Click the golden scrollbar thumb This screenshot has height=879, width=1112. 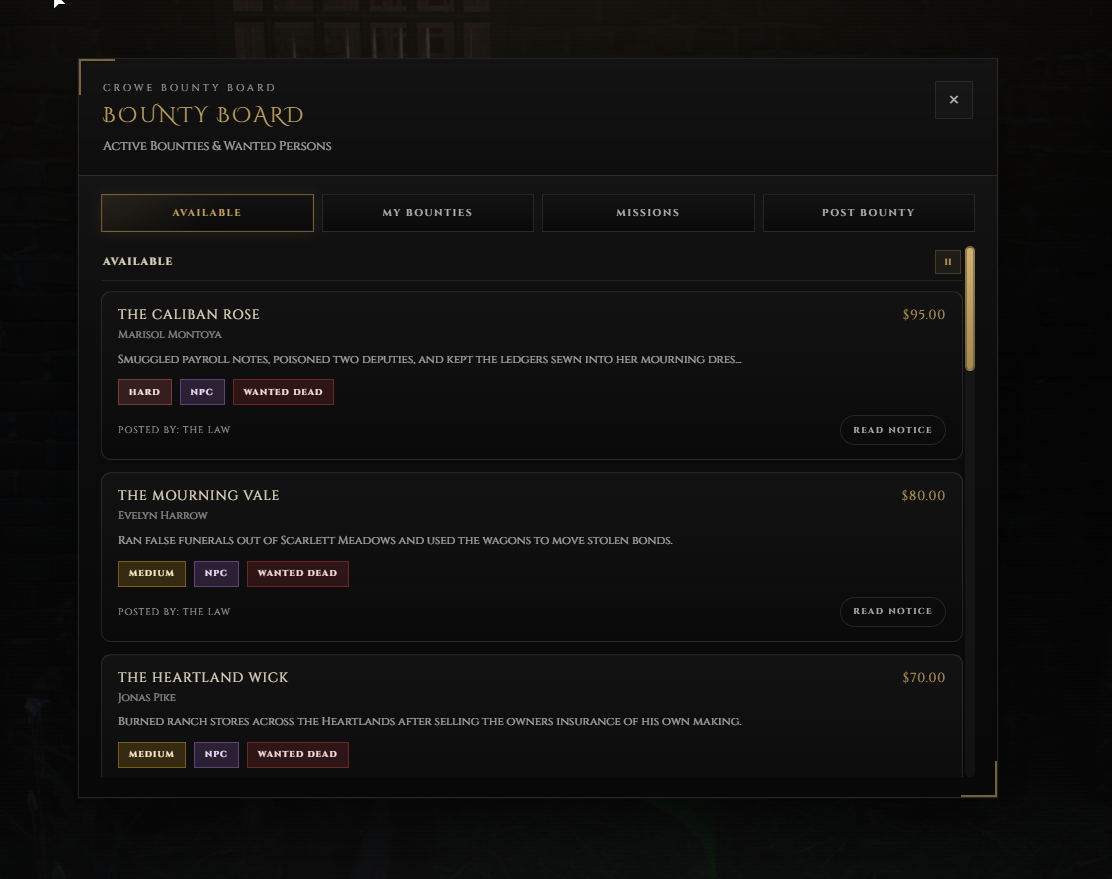970,309
